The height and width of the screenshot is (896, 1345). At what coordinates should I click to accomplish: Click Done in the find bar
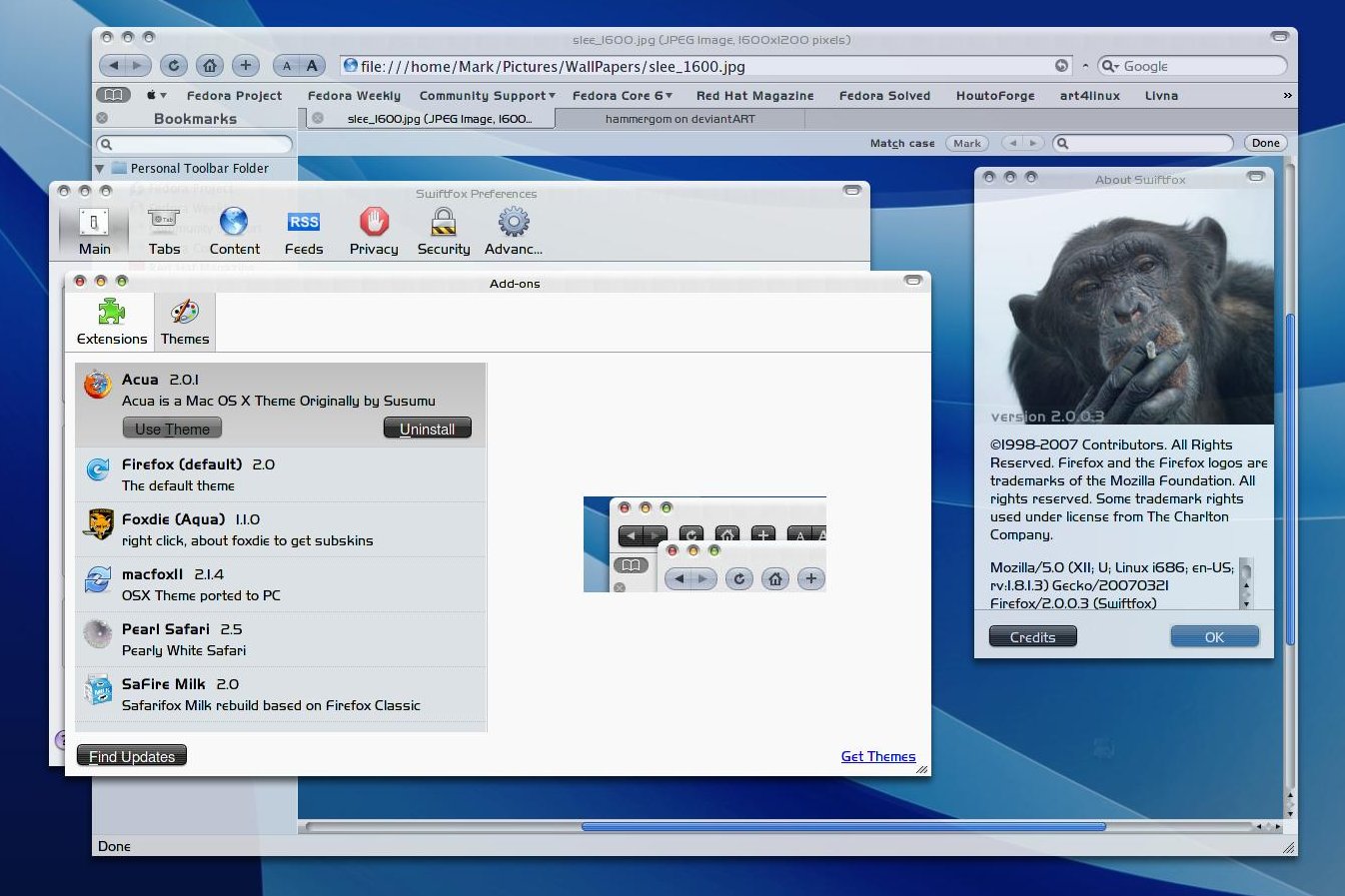(1265, 143)
